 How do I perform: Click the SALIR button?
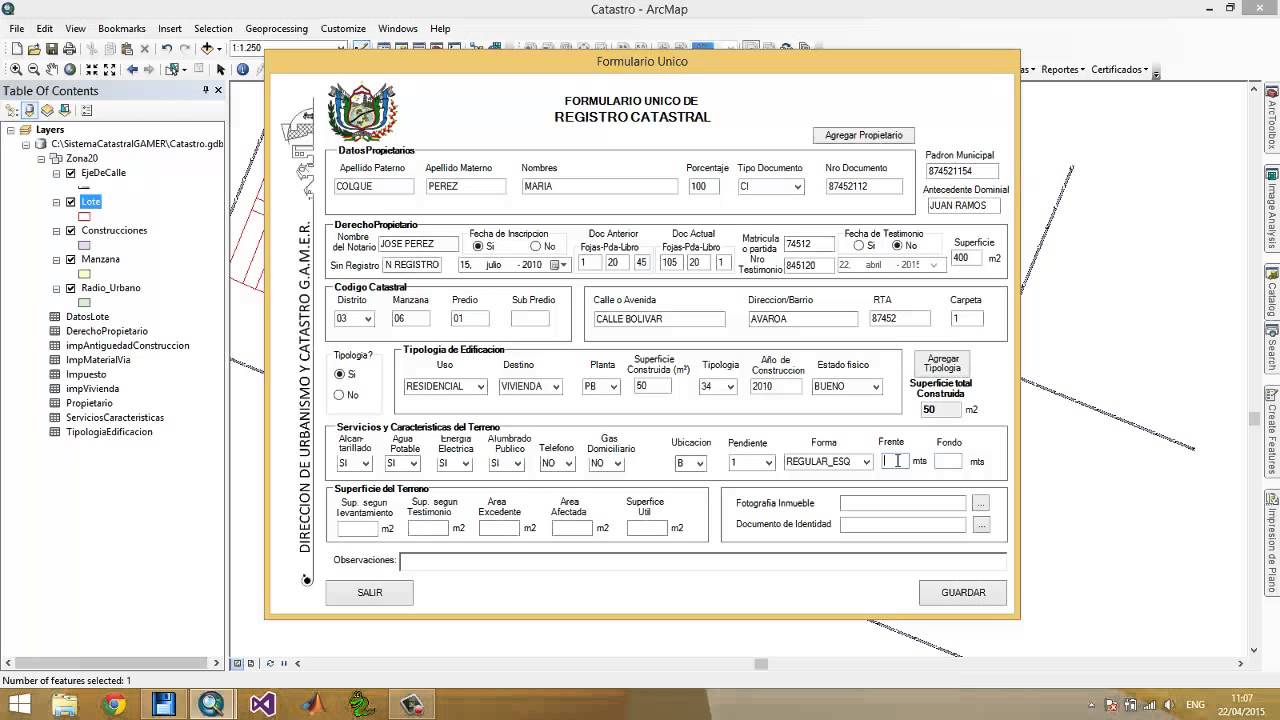point(370,593)
